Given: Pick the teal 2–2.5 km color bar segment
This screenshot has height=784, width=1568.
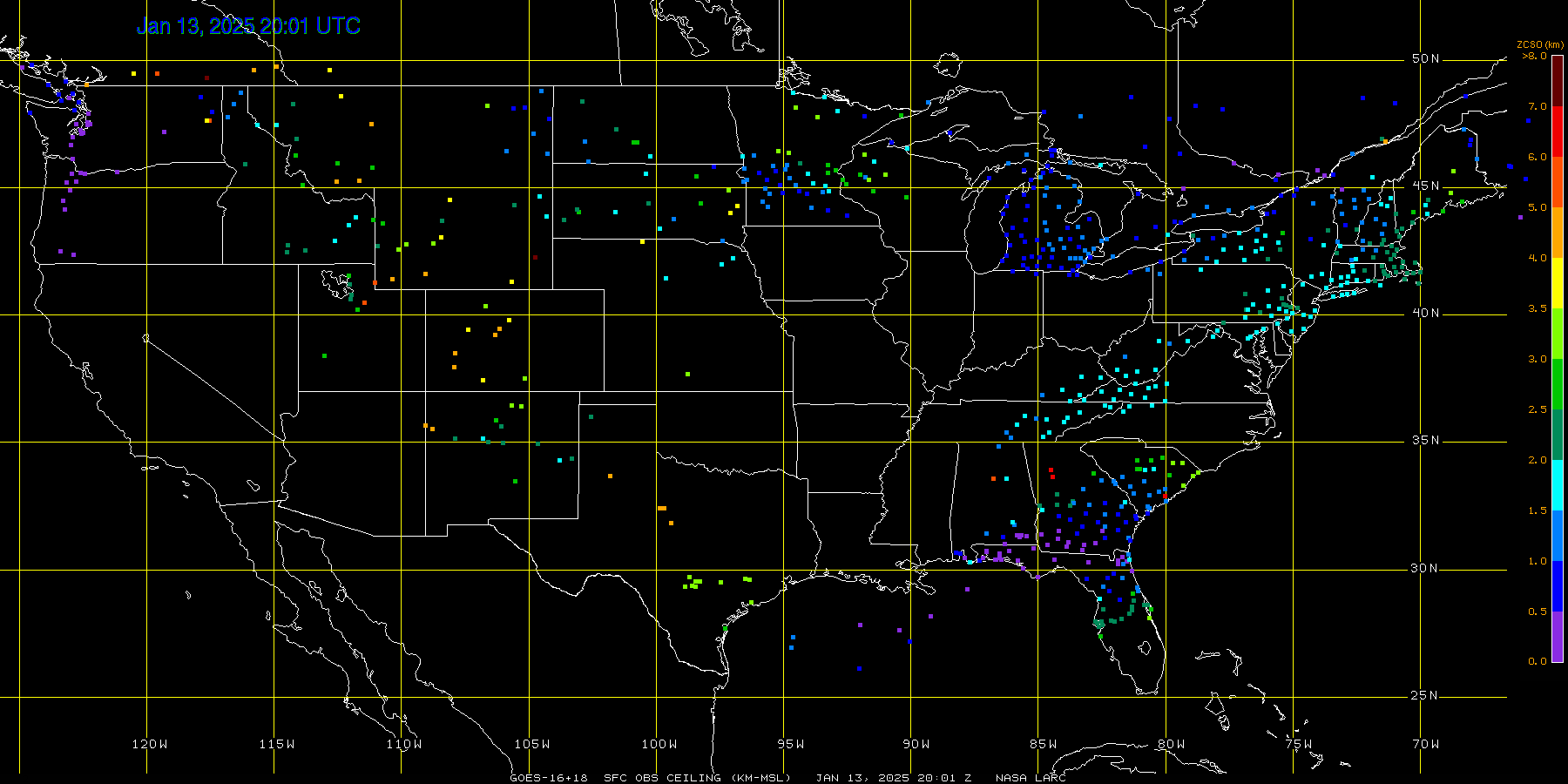Looking at the screenshot, I should 1558,435.
